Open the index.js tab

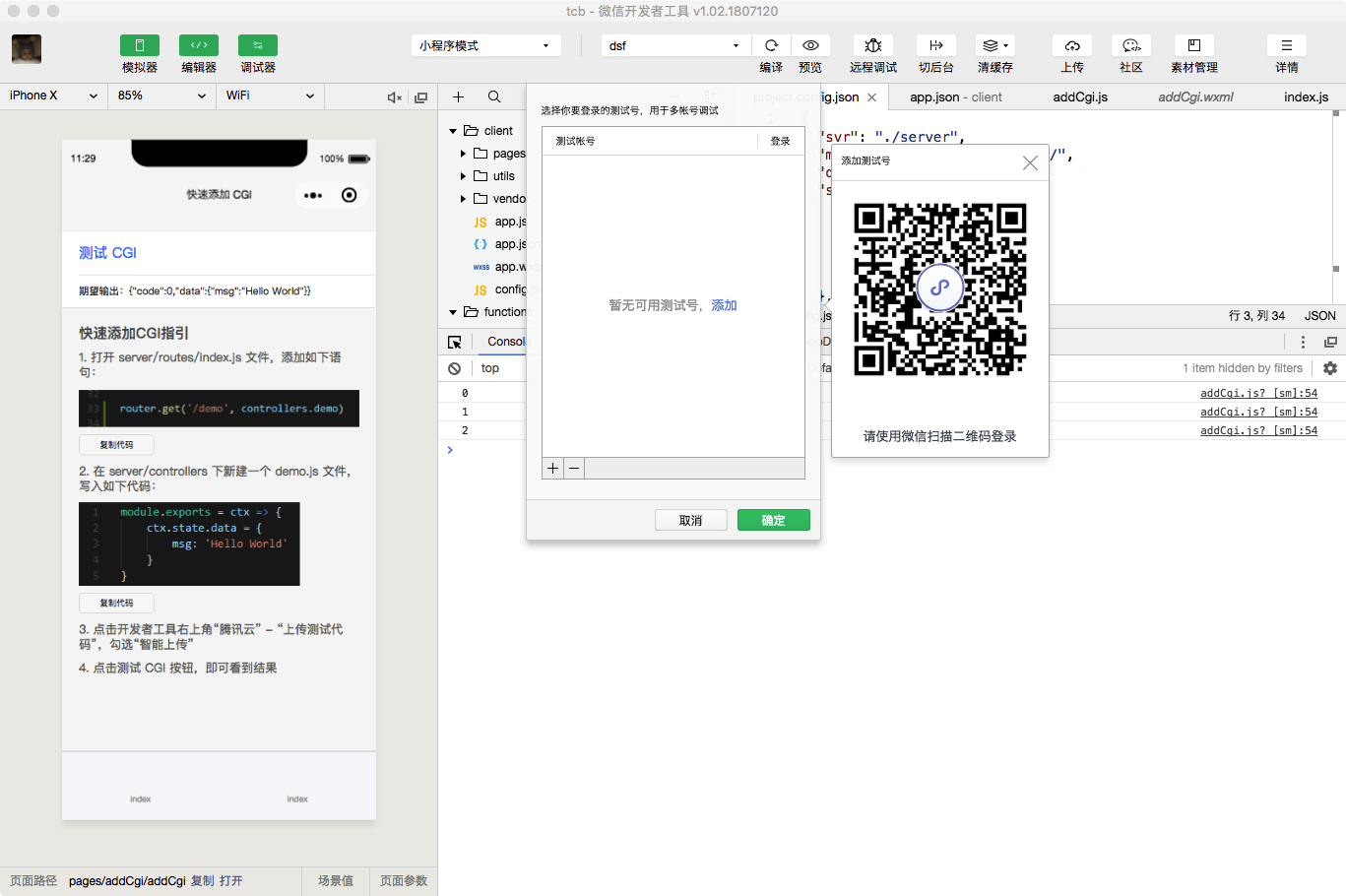point(1306,96)
